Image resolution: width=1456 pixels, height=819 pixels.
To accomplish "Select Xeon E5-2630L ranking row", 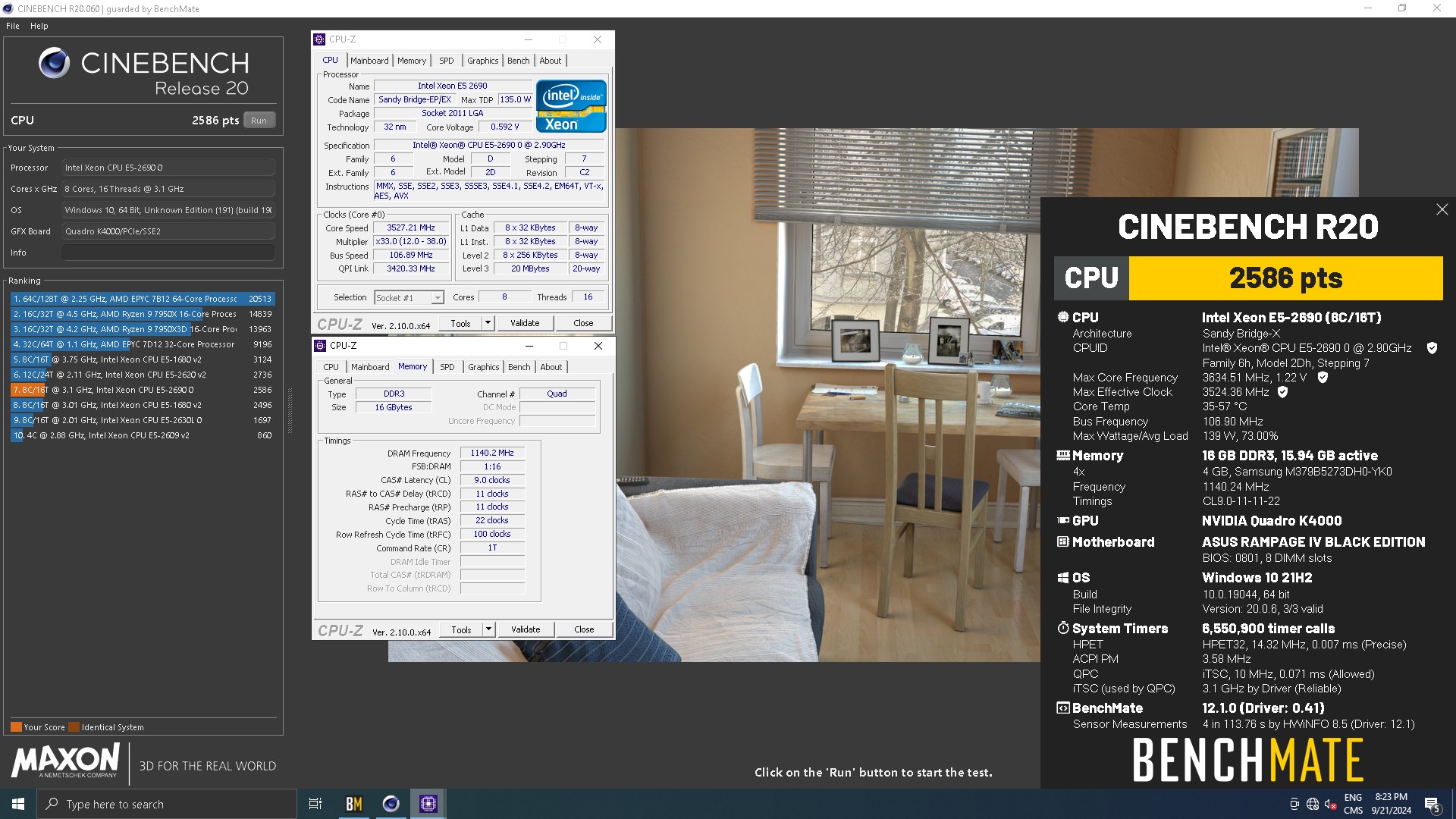I will [143, 420].
